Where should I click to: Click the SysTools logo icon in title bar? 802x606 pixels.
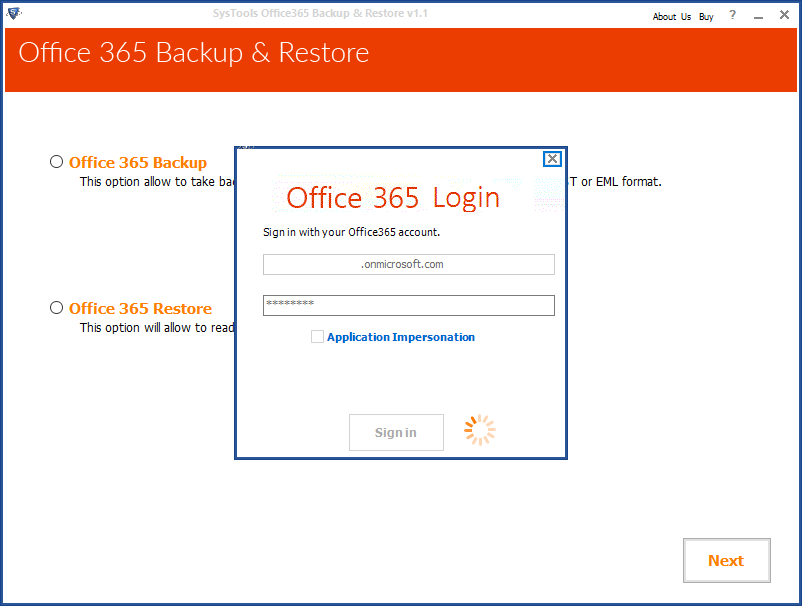pos(14,13)
